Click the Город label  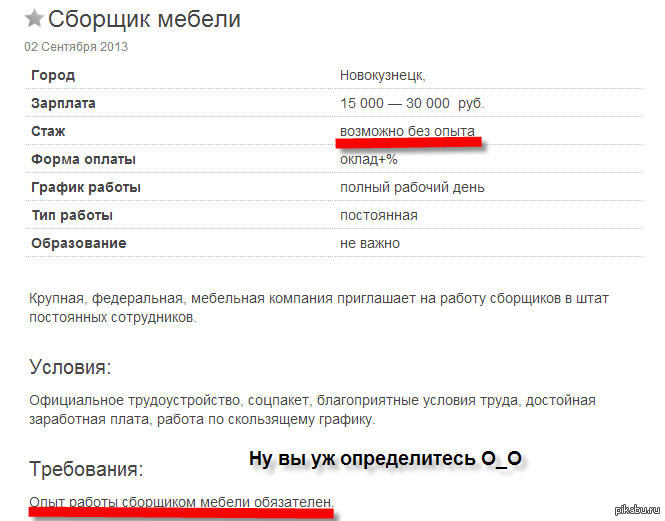(x=53, y=76)
